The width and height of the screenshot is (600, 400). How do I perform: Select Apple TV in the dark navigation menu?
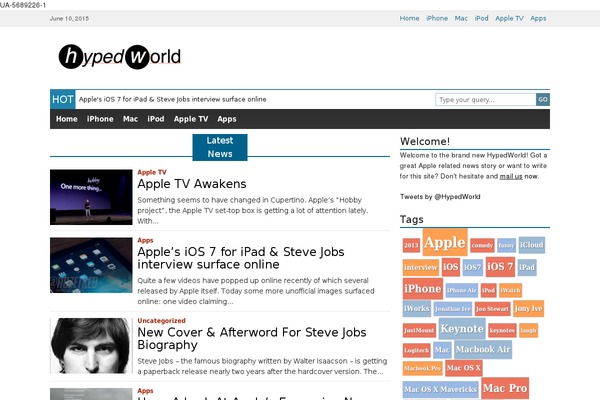[x=191, y=119]
